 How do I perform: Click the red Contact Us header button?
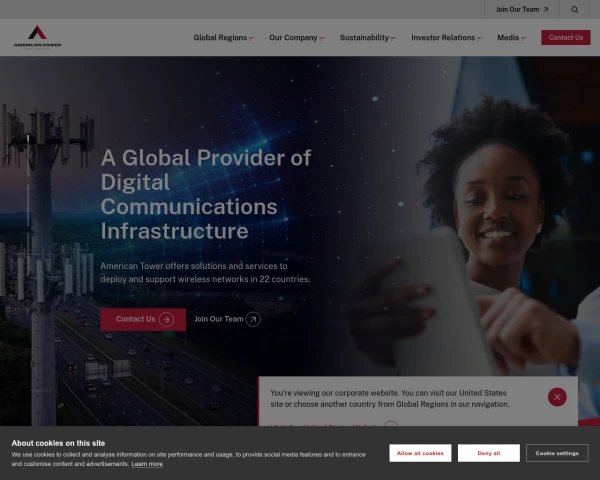566,38
